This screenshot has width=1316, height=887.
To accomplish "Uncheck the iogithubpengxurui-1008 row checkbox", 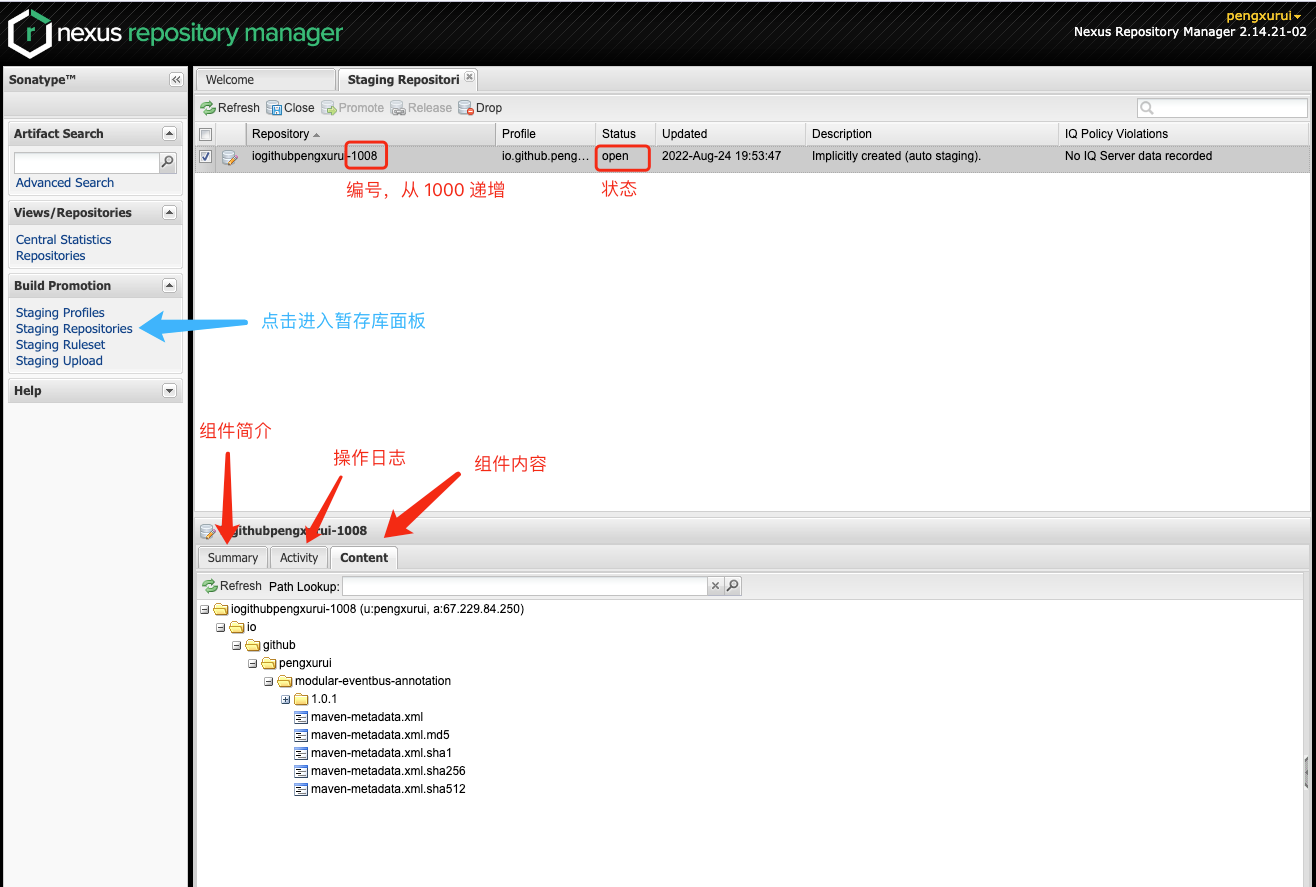I will point(205,157).
